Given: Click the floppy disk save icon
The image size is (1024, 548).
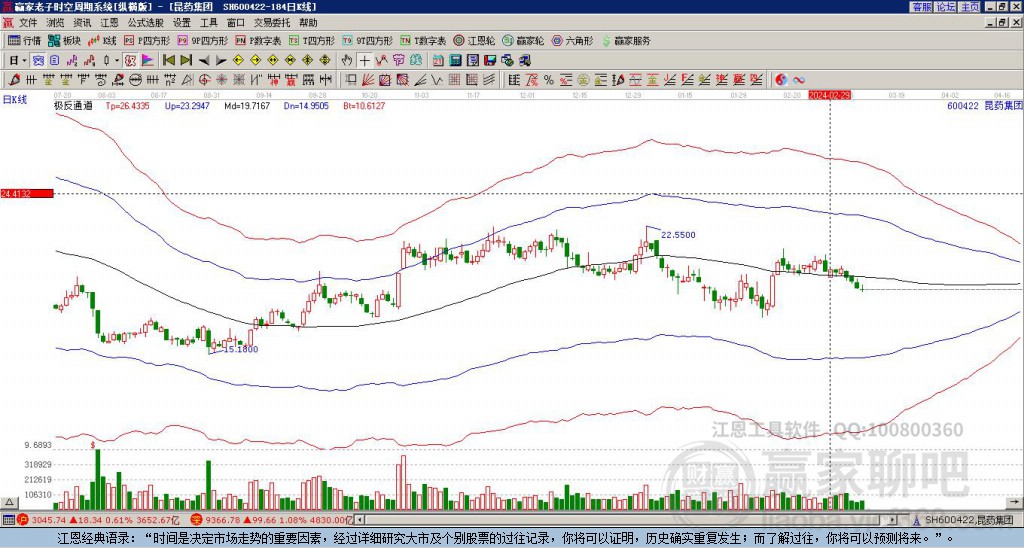Looking at the screenshot, I should pyautogui.click(x=490, y=60).
